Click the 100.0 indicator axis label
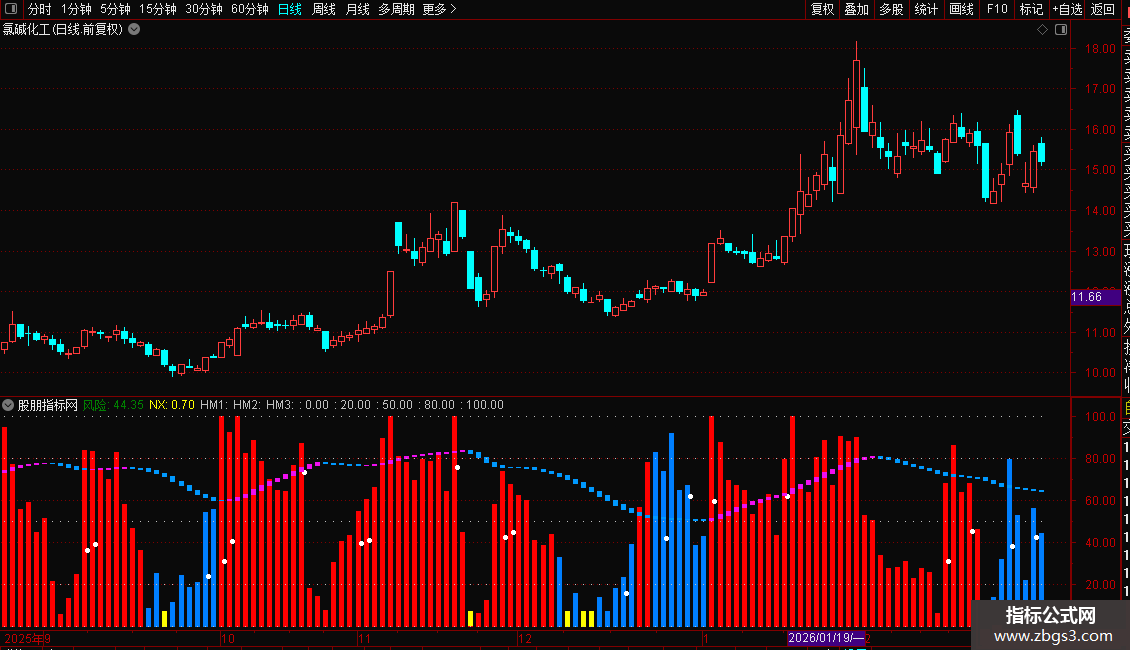 click(x=1100, y=417)
